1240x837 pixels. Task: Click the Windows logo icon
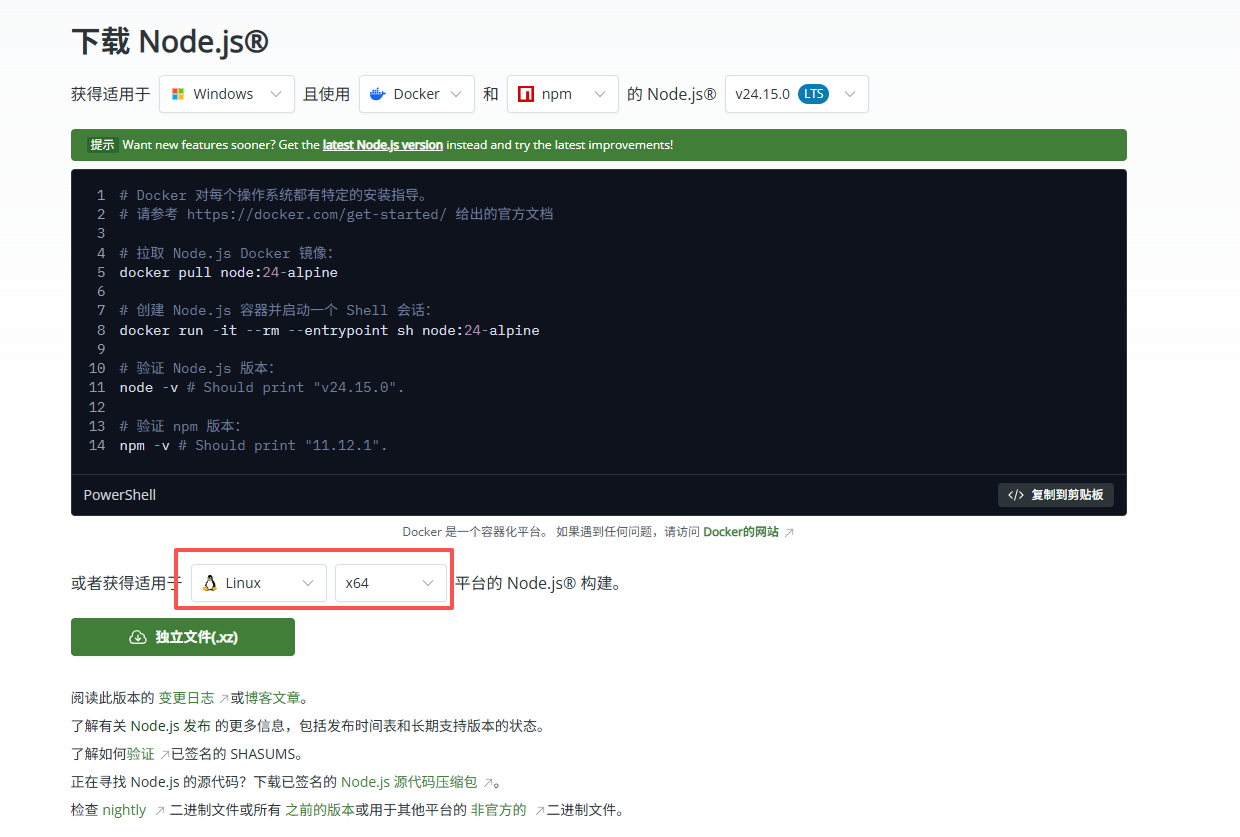178,94
